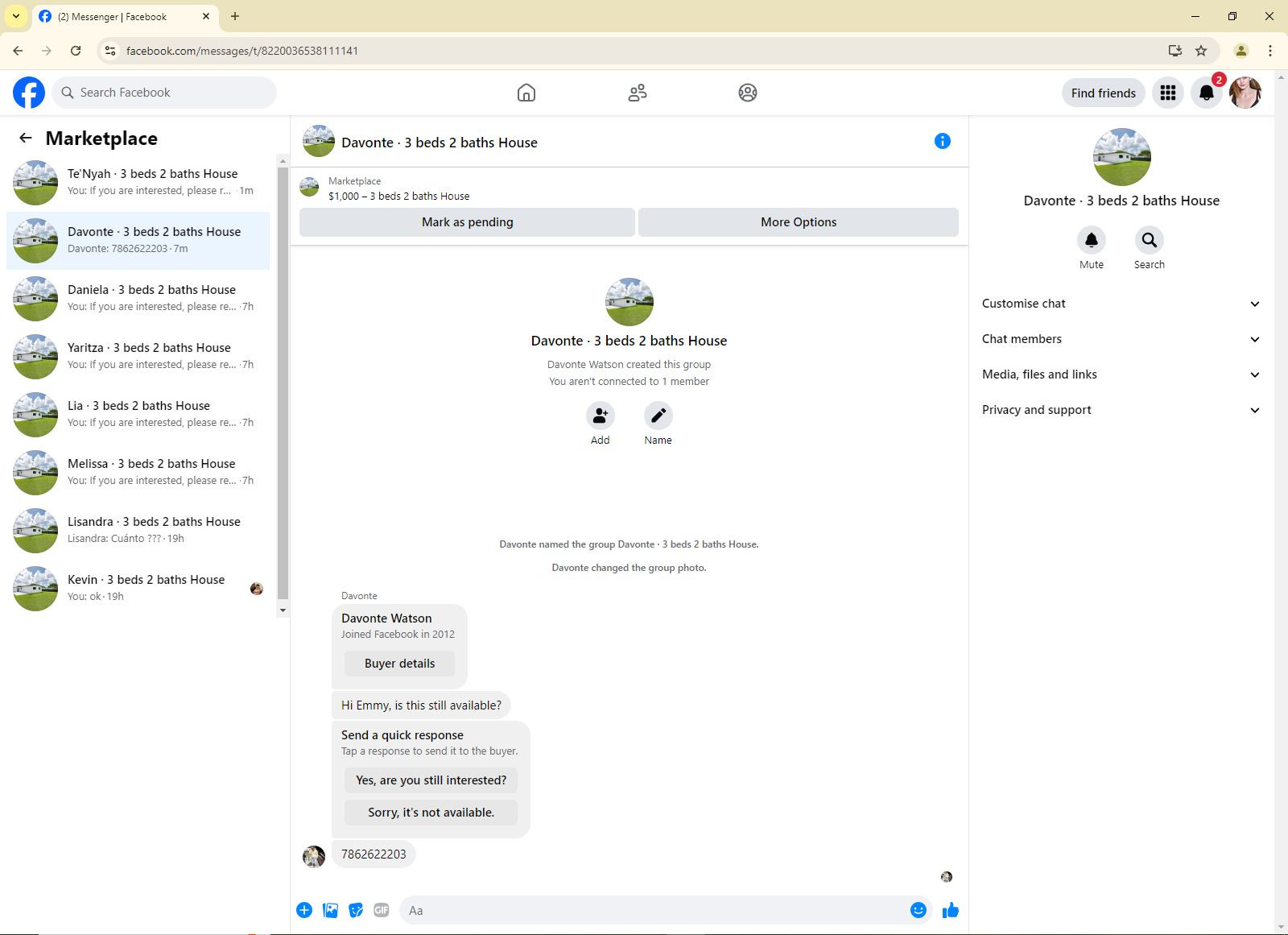Open more actions plus icon in composer
Image resolution: width=1288 pixels, height=935 pixels.
click(x=304, y=910)
